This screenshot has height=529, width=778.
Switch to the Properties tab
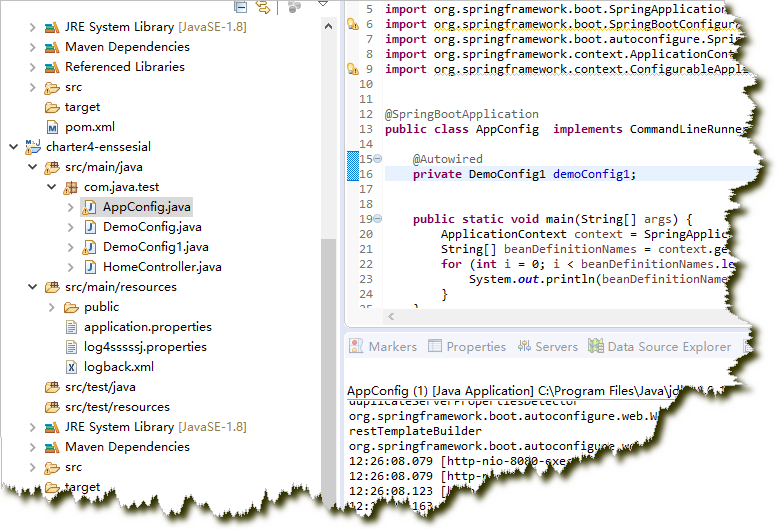point(466,346)
